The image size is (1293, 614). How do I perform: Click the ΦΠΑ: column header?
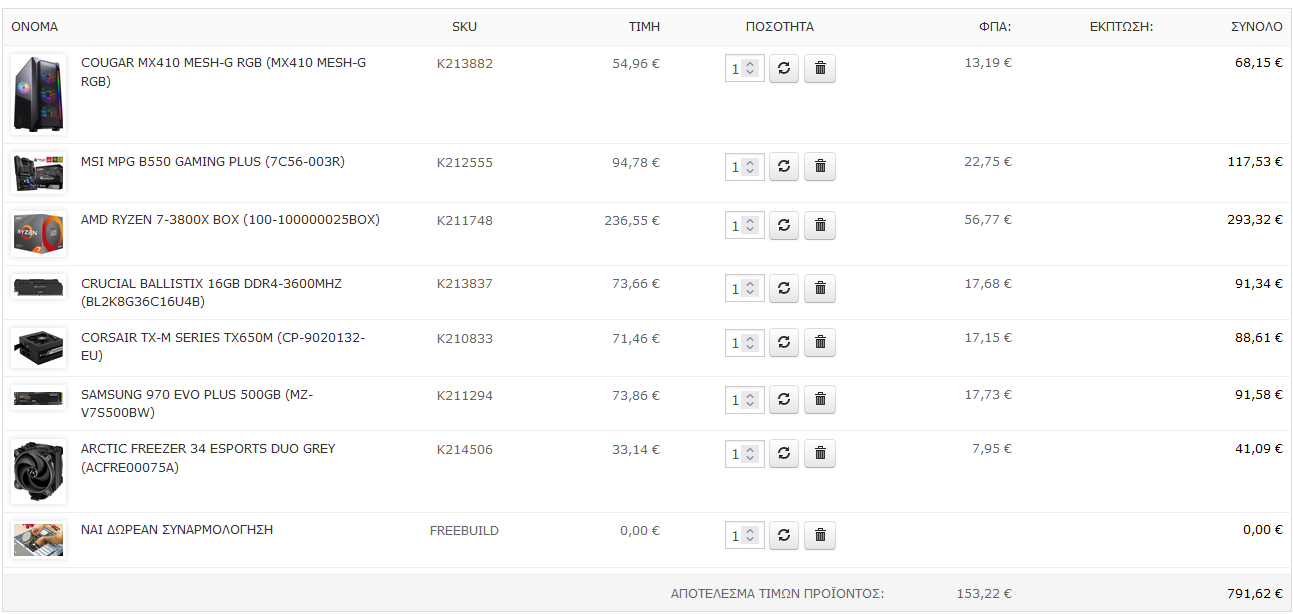tap(995, 27)
